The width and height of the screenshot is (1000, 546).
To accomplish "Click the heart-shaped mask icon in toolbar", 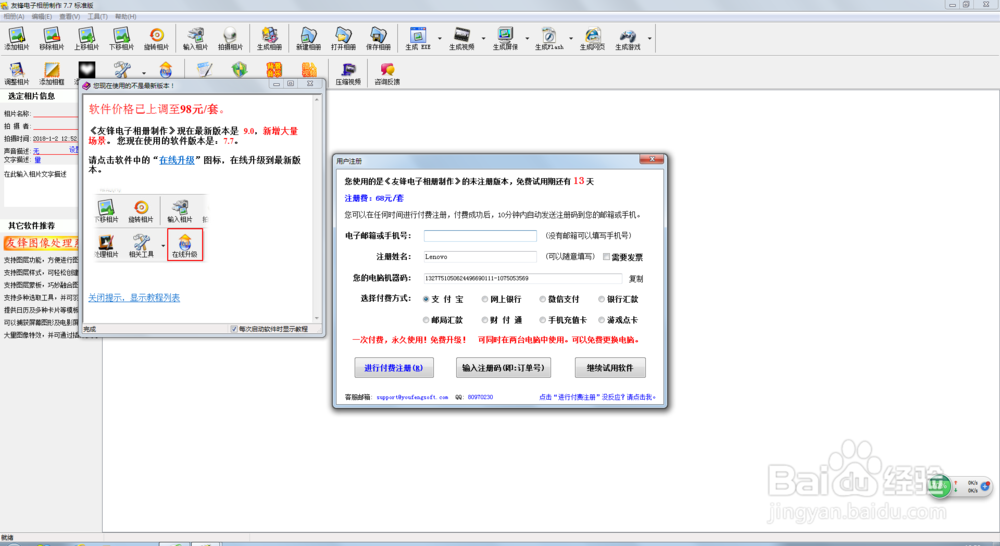I will click(87, 70).
